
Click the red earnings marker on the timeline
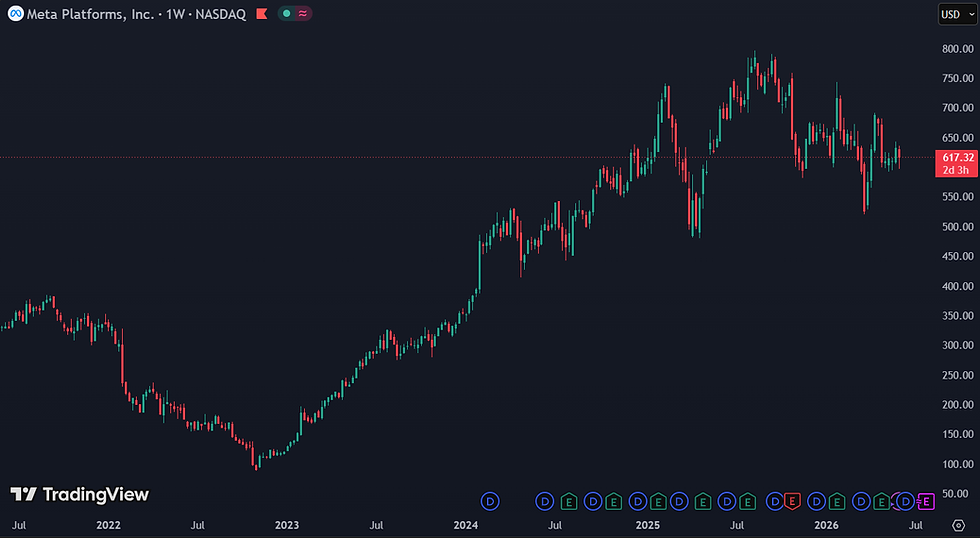coord(792,501)
